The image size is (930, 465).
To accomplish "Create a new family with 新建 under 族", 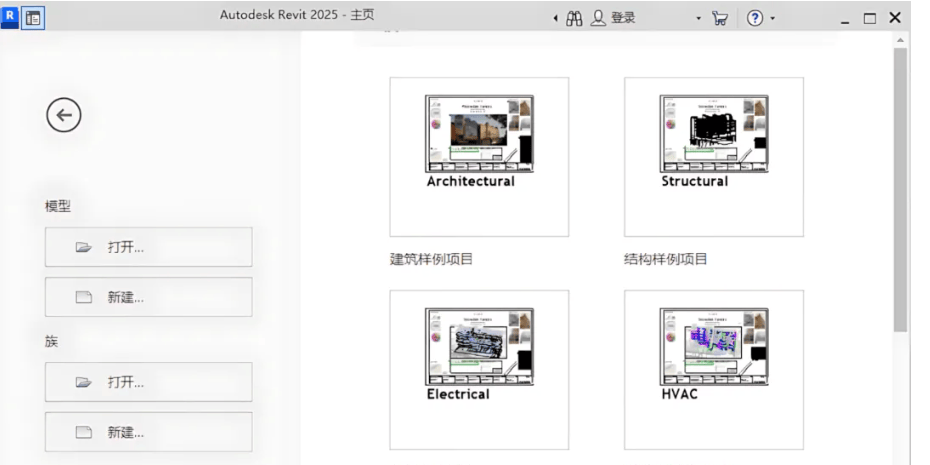I will click(148, 432).
